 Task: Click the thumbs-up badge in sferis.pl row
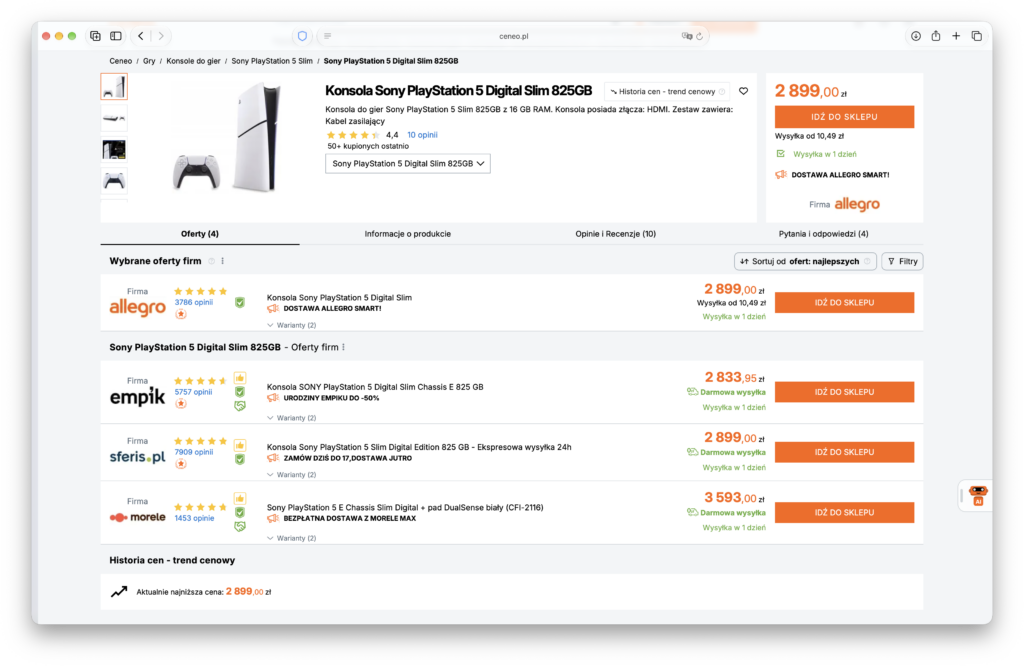point(240,445)
